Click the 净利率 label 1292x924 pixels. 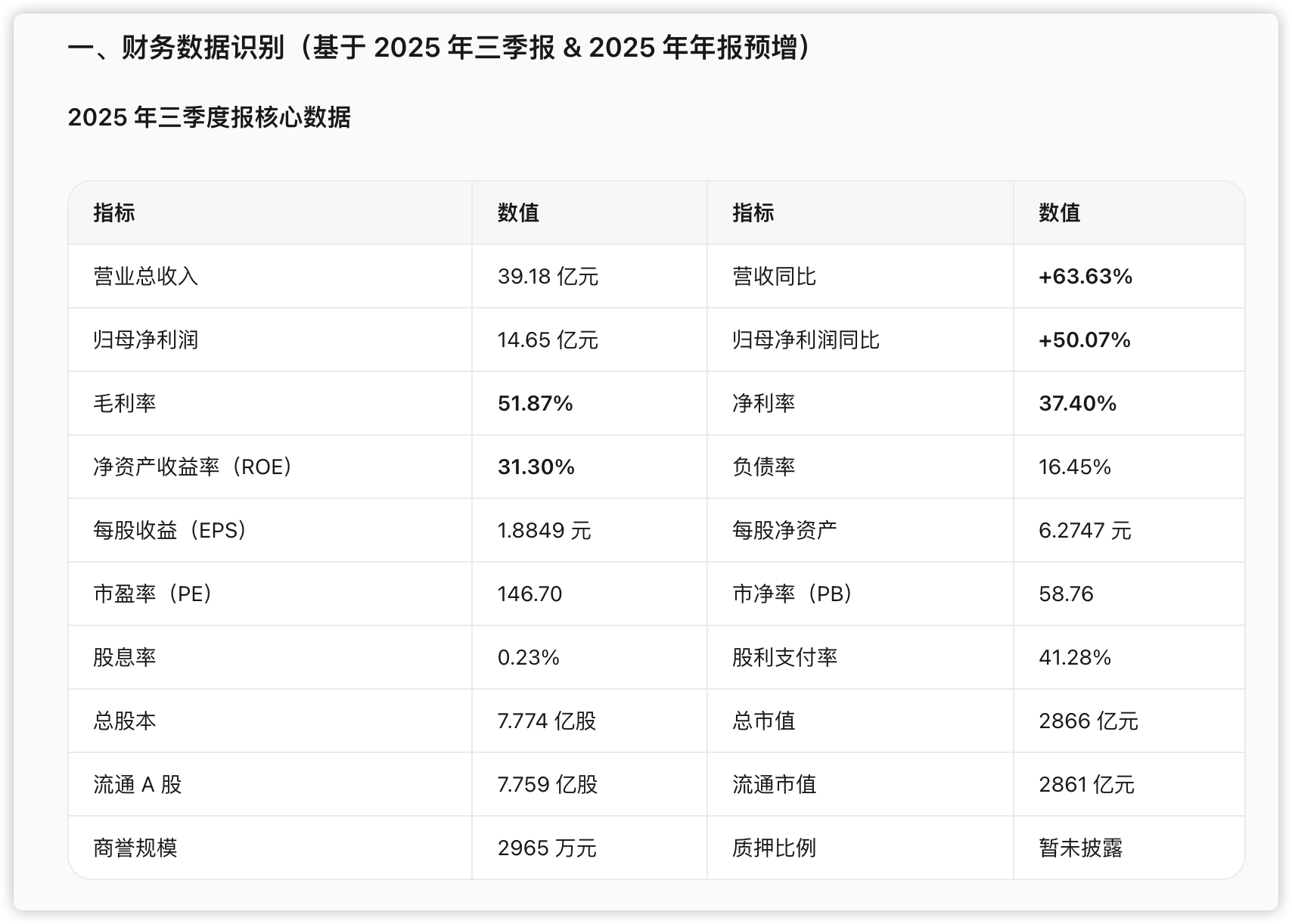coord(763,403)
